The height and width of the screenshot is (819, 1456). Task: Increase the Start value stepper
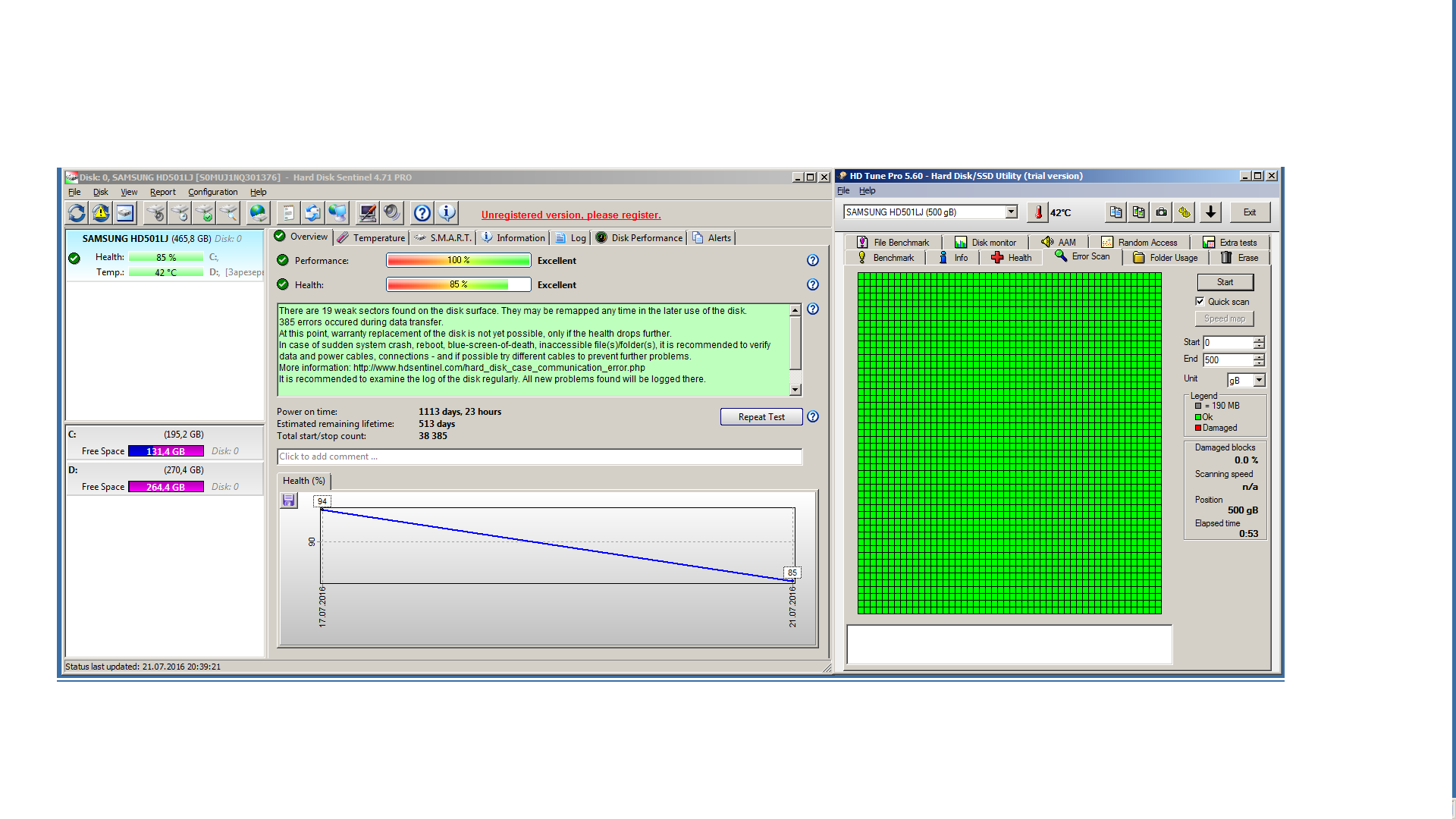pyautogui.click(x=1259, y=339)
